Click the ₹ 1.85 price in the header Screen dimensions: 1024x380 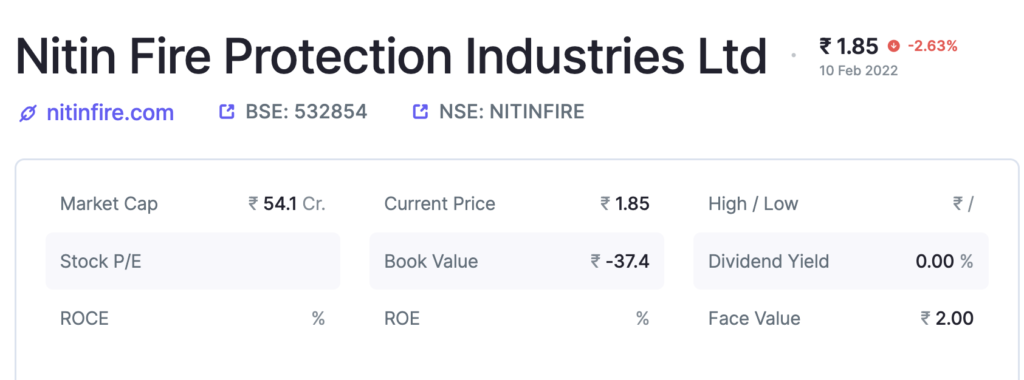pyautogui.click(x=849, y=46)
